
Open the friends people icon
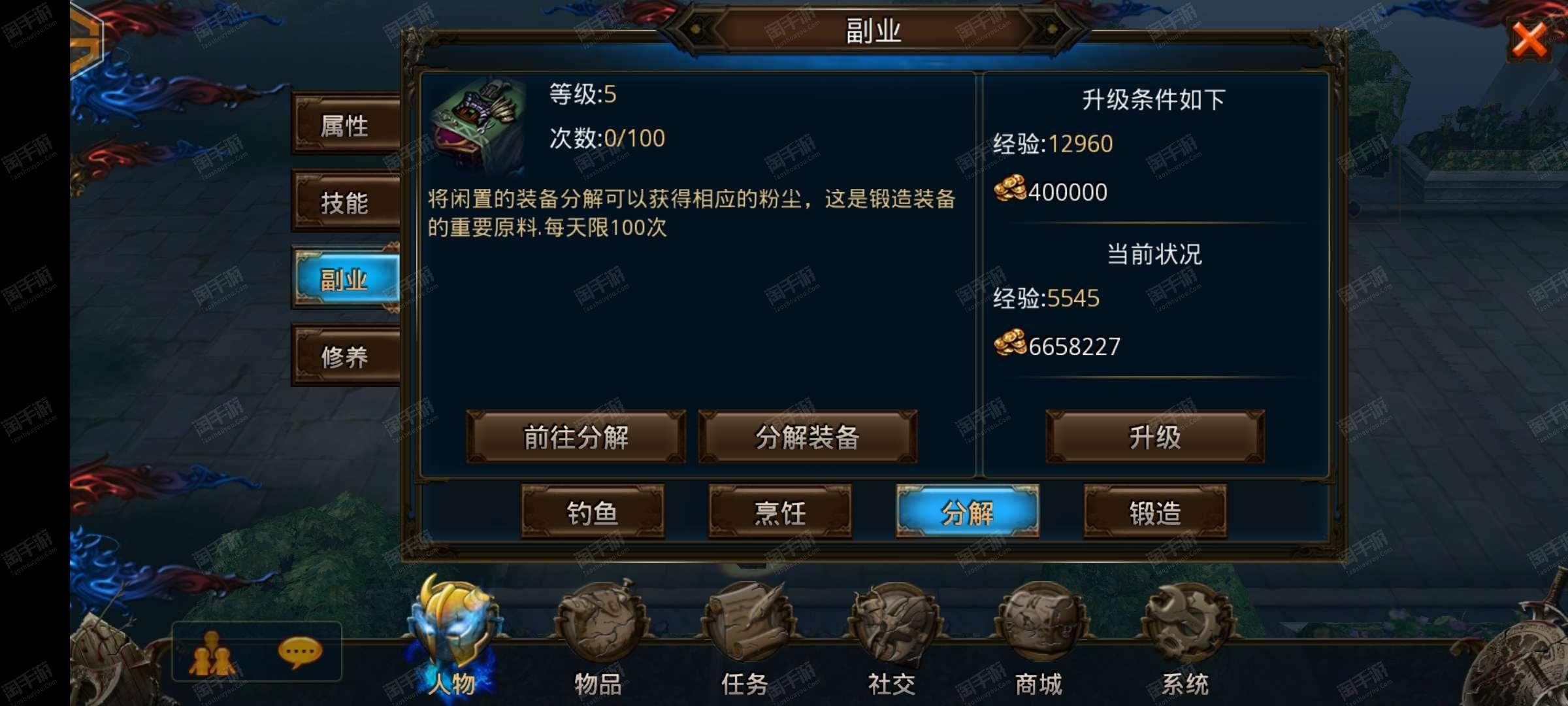[212, 653]
